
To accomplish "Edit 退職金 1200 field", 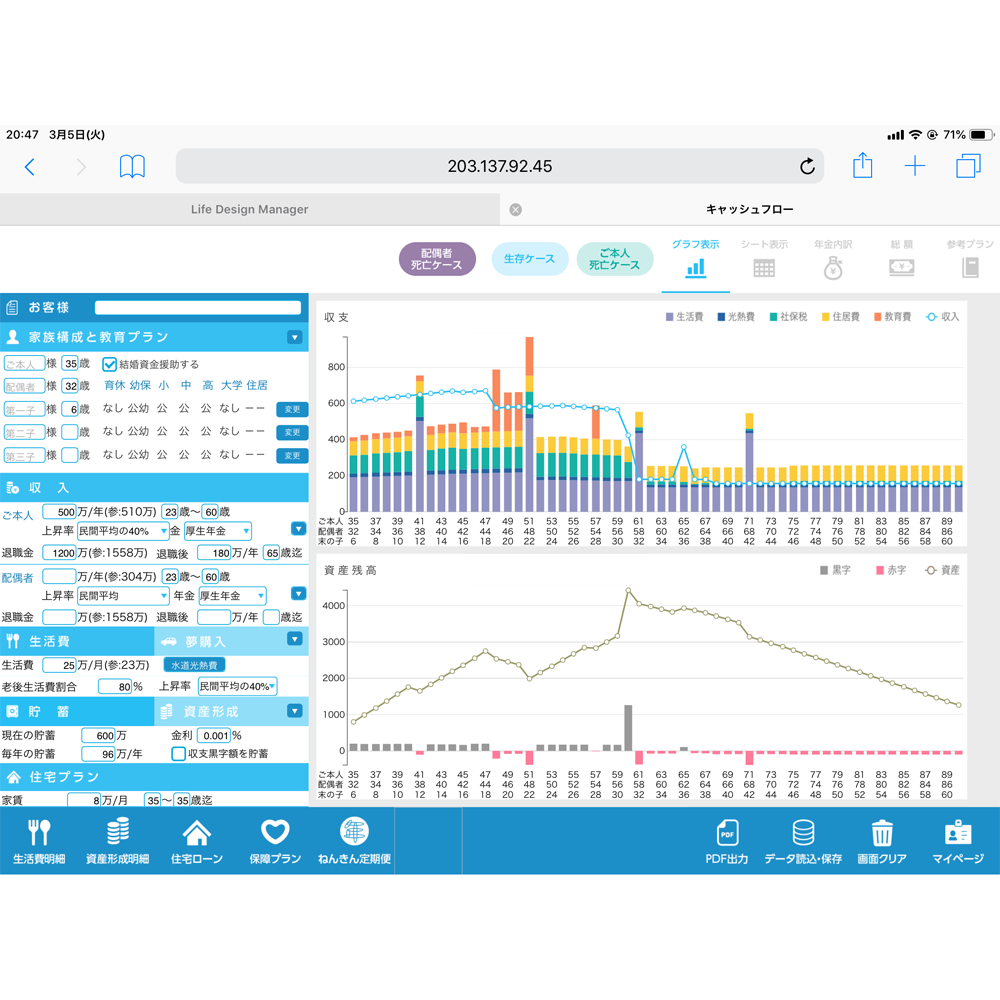I will coord(59,552).
